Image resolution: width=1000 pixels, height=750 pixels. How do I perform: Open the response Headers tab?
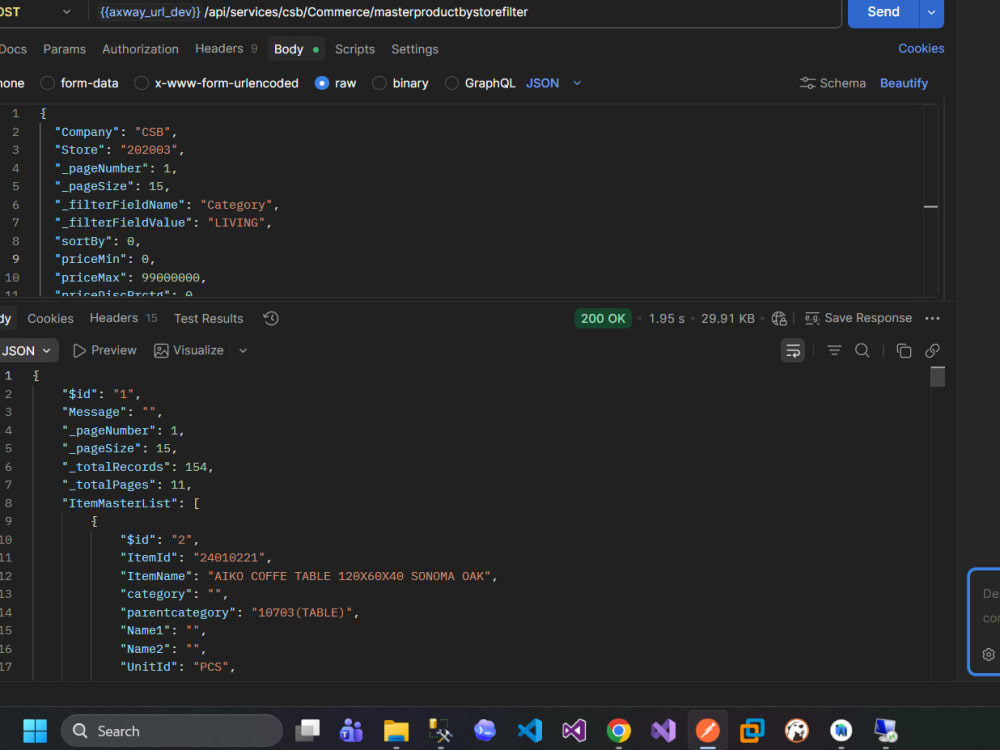click(123, 318)
